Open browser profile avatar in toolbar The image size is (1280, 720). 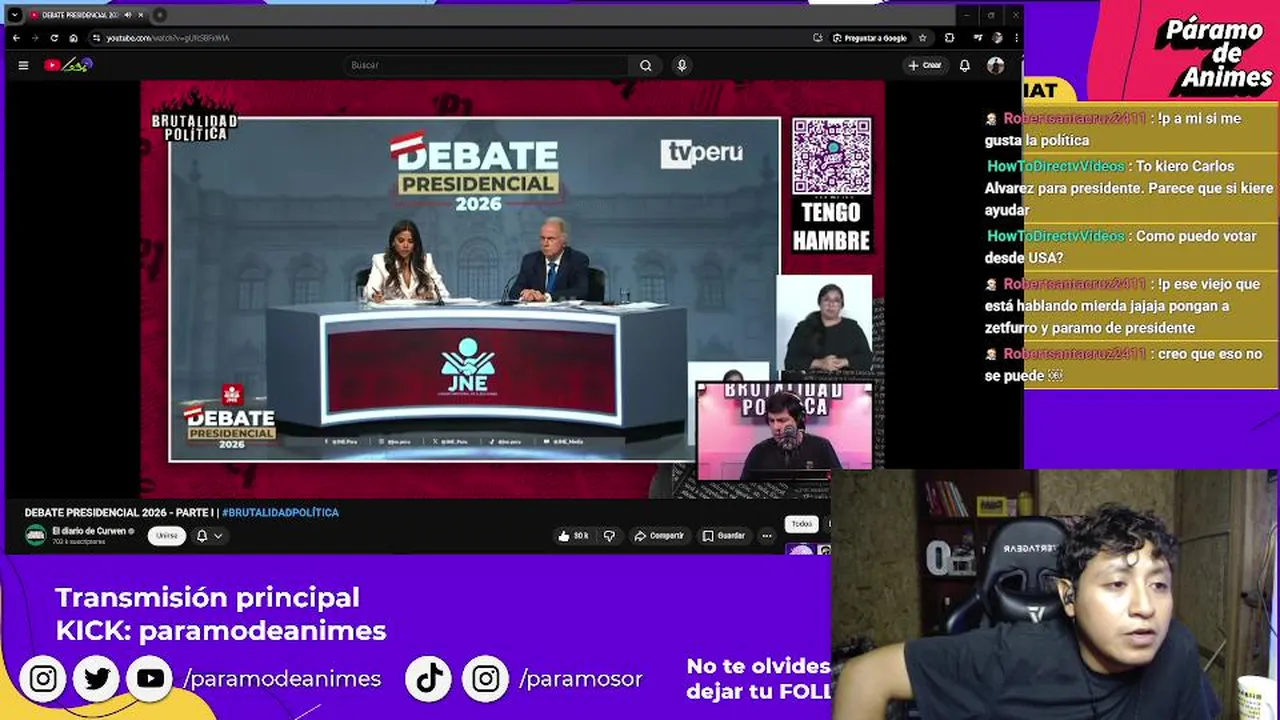point(997,38)
